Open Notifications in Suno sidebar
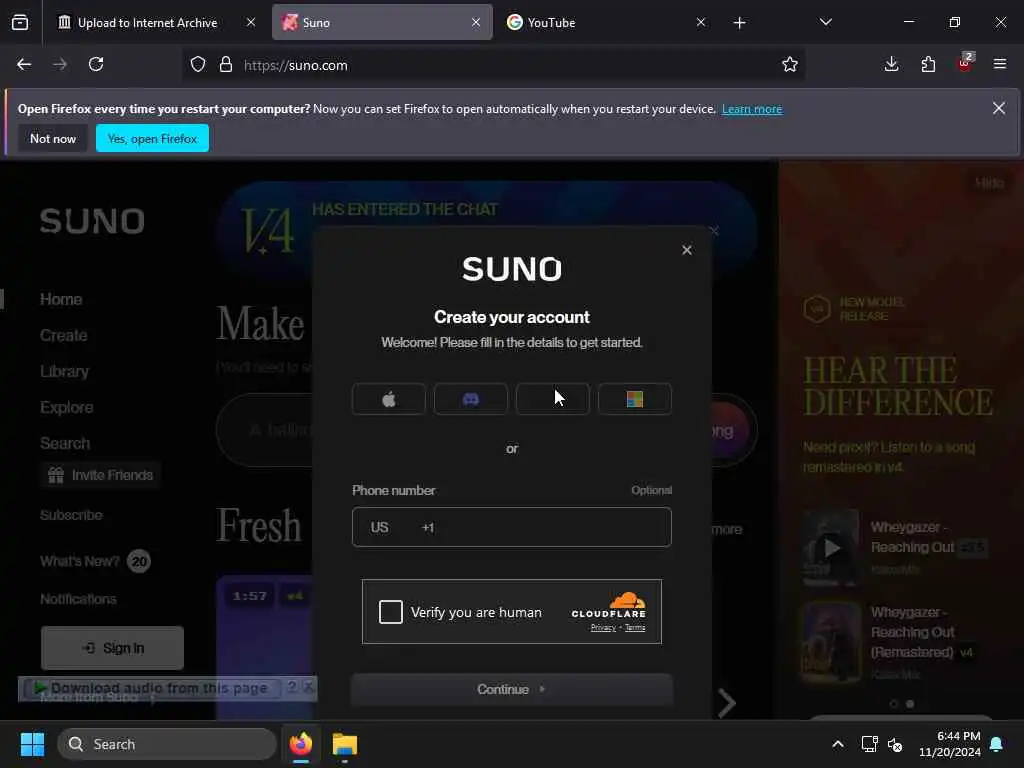Image resolution: width=1024 pixels, height=768 pixels. click(x=78, y=599)
